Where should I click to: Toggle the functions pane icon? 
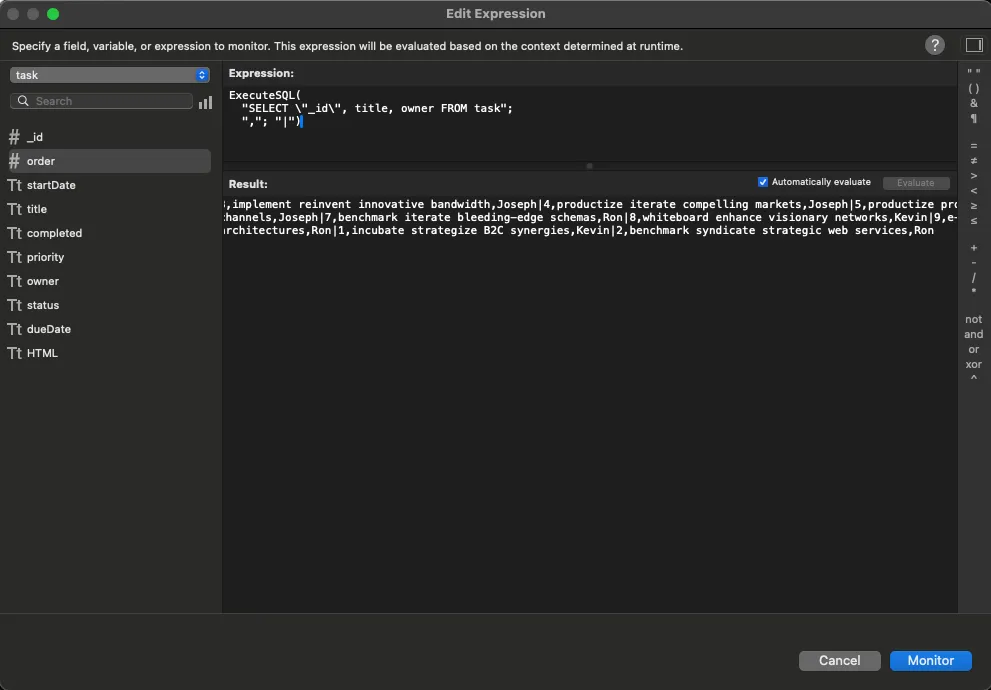973,45
